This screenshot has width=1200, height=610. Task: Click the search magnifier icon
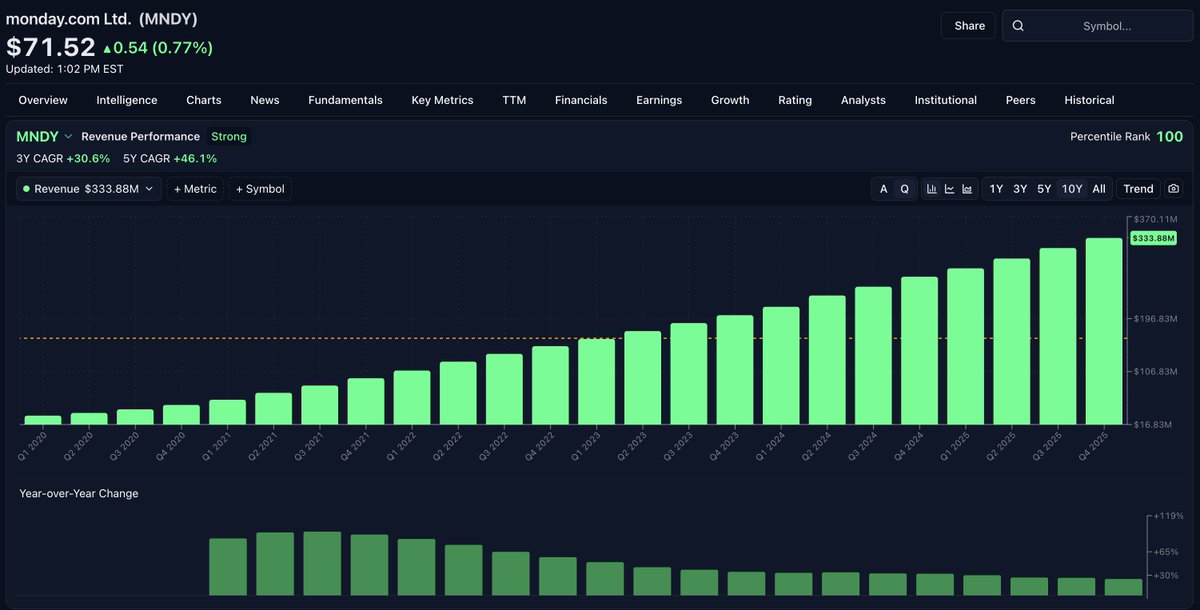coord(1018,26)
